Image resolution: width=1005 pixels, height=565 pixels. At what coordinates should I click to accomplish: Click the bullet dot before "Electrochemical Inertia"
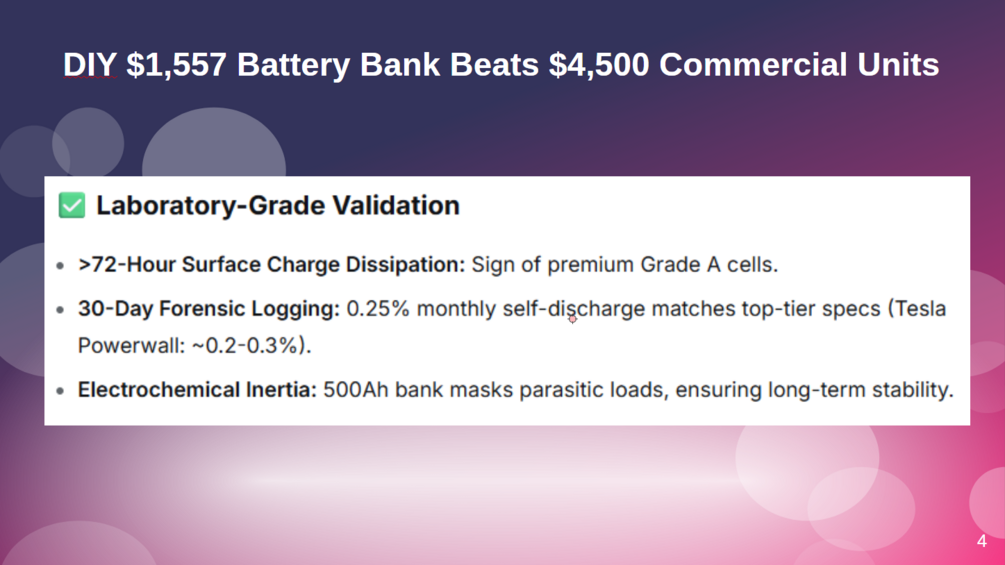click(60, 391)
